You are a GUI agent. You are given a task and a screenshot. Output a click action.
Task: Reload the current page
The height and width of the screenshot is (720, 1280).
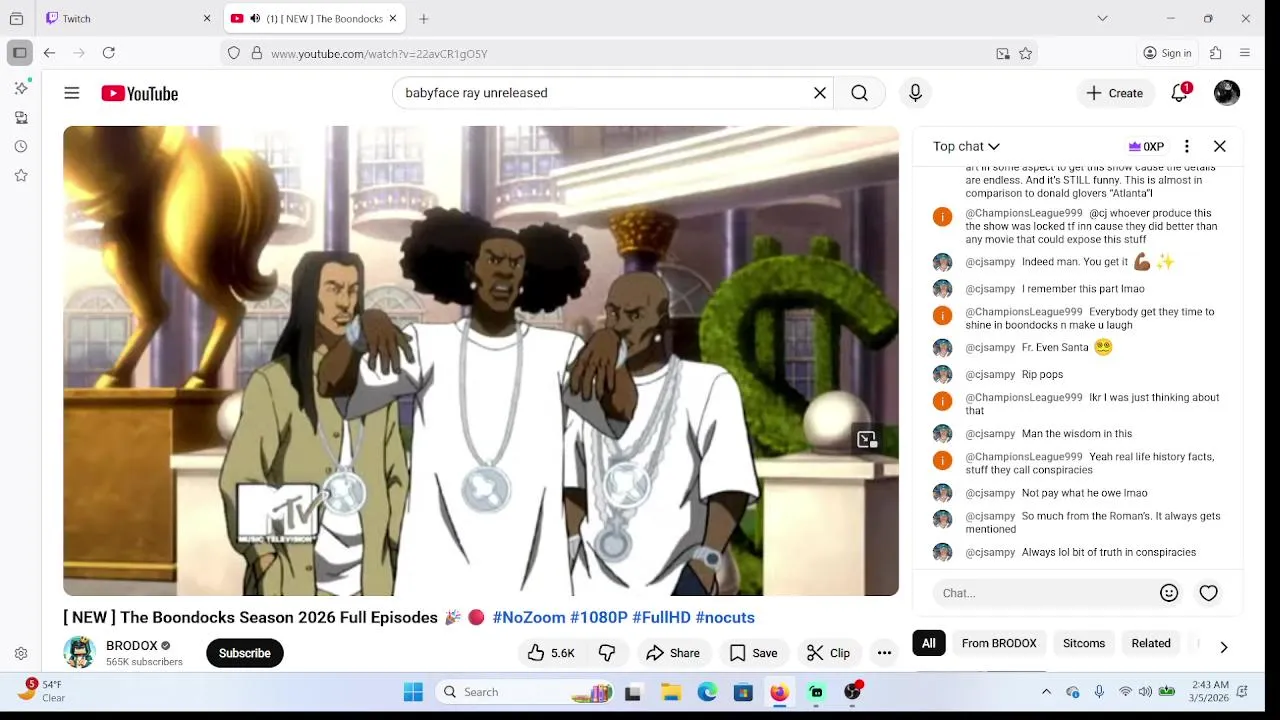tap(109, 53)
